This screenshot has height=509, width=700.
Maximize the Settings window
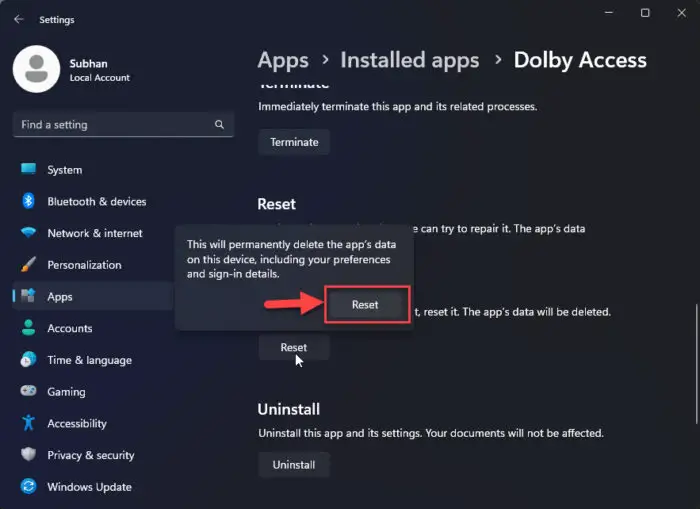645,13
